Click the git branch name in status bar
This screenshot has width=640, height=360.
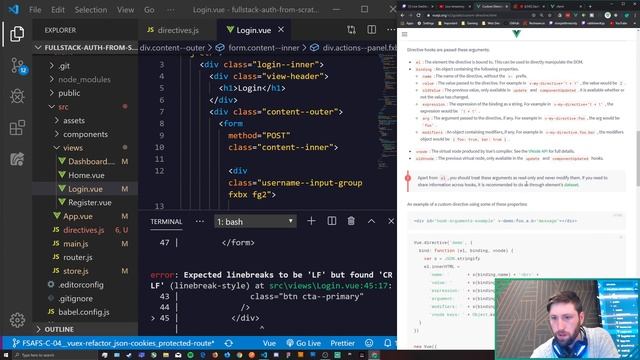point(113,343)
